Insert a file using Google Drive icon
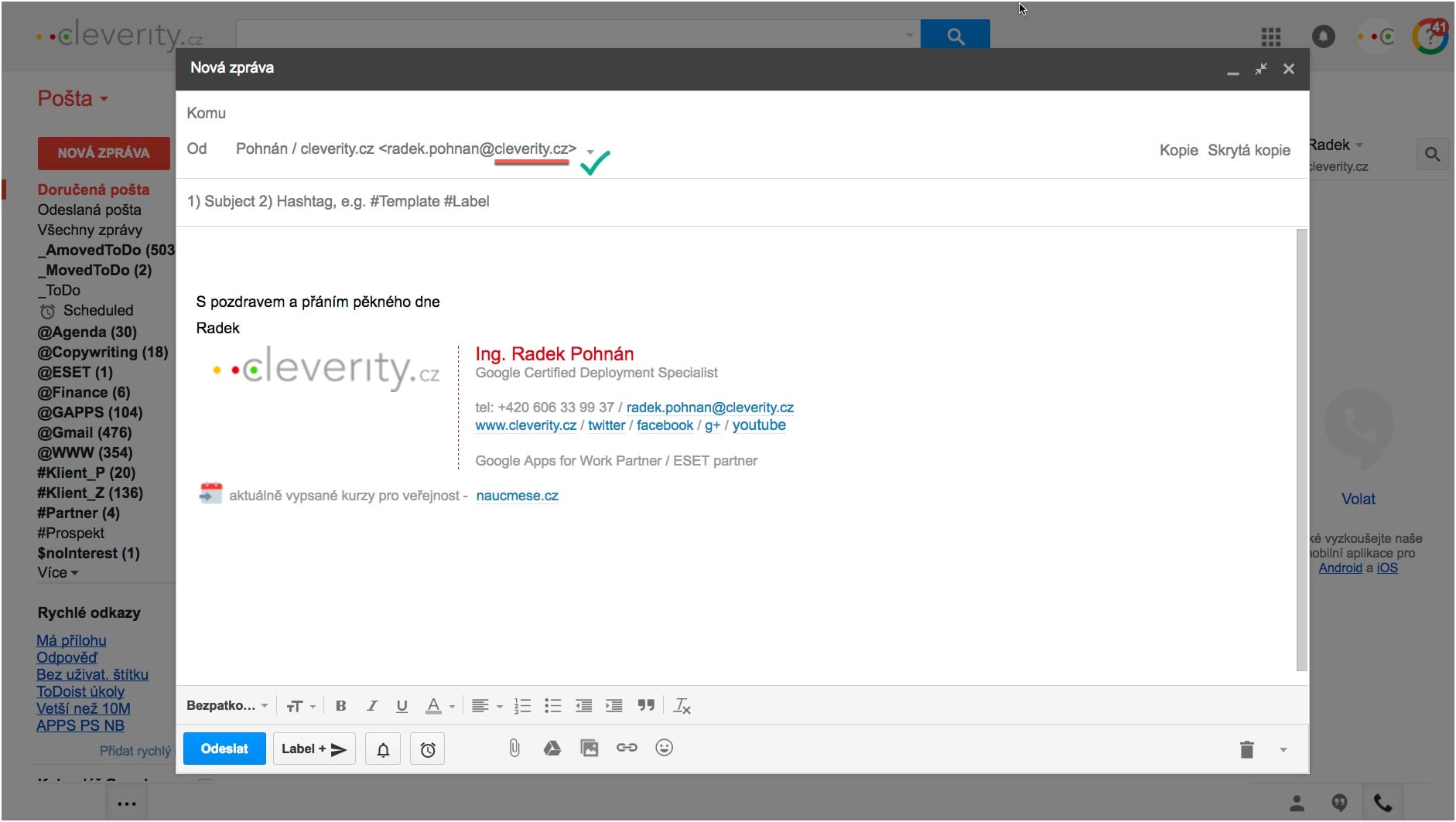This screenshot has width=1456, height=822. (x=552, y=748)
